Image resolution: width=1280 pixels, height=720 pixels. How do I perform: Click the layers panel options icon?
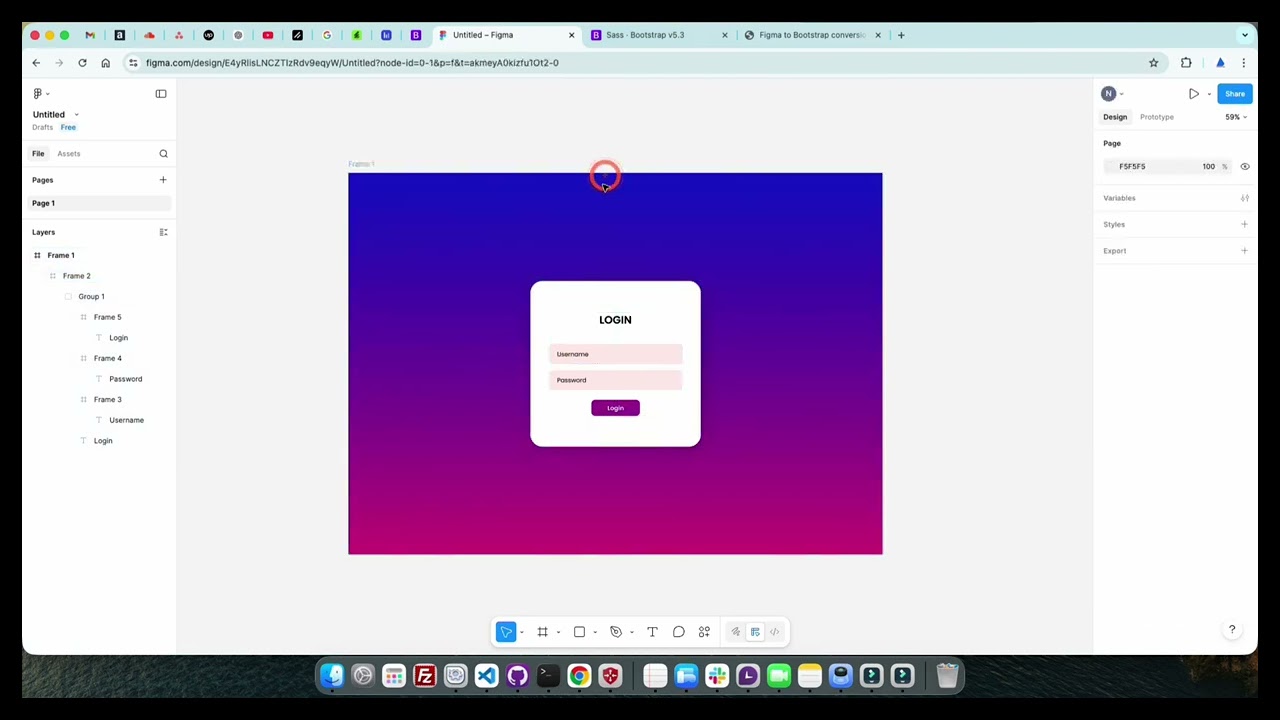tap(163, 232)
